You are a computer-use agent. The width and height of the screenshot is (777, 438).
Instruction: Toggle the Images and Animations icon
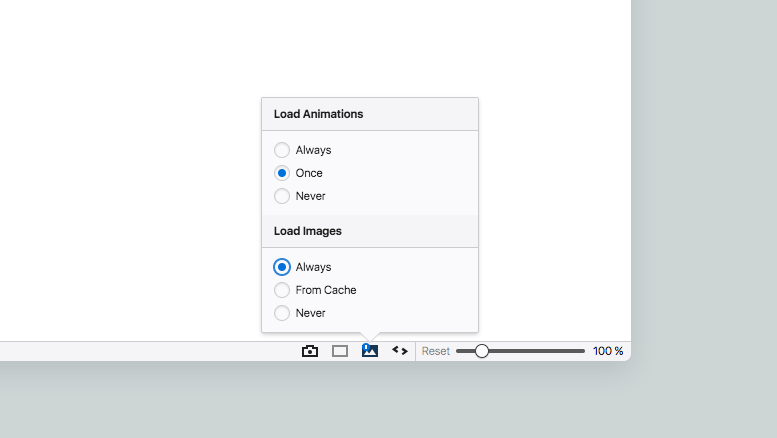(370, 351)
